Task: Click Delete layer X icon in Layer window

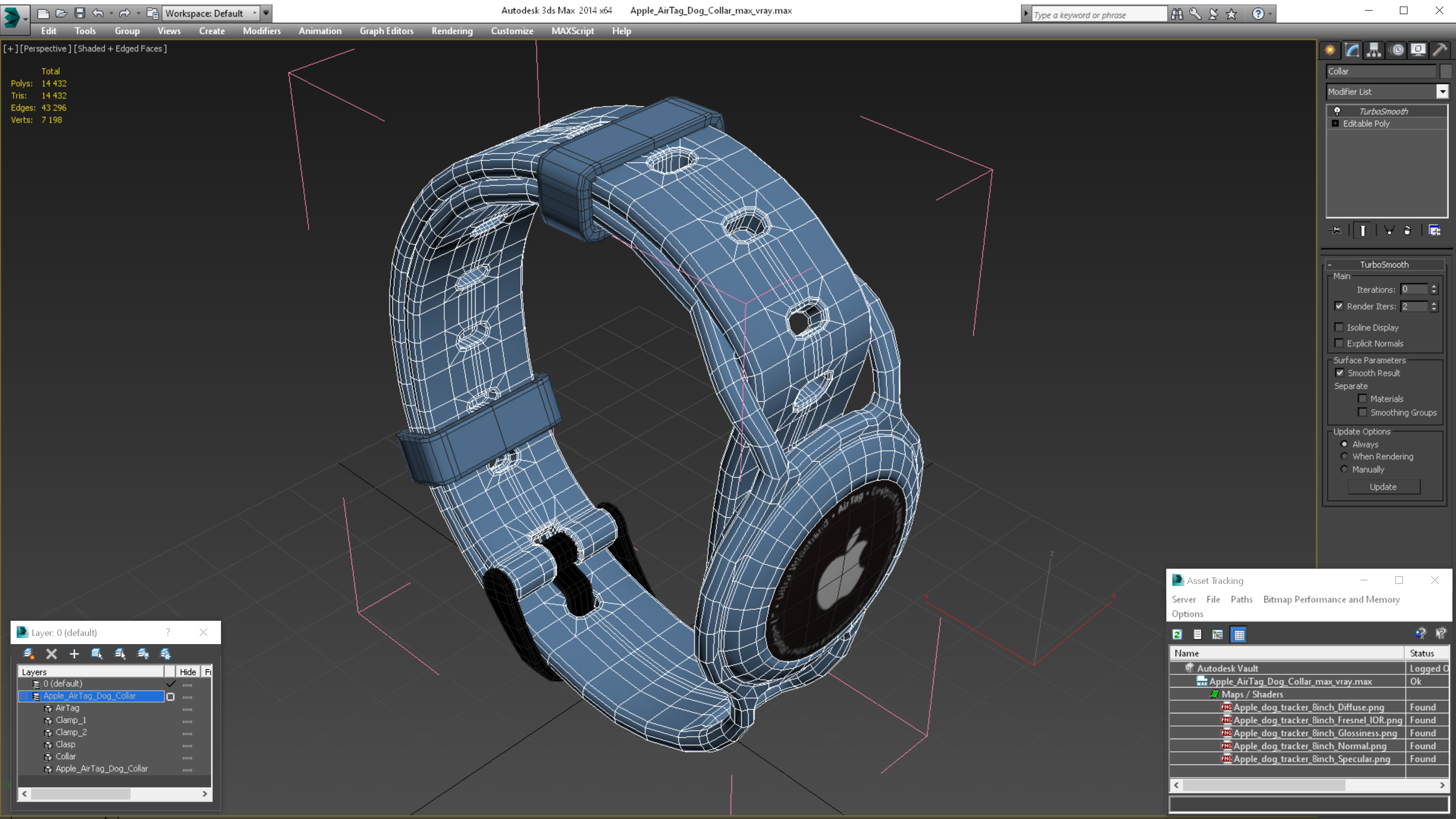Action: tap(52, 654)
